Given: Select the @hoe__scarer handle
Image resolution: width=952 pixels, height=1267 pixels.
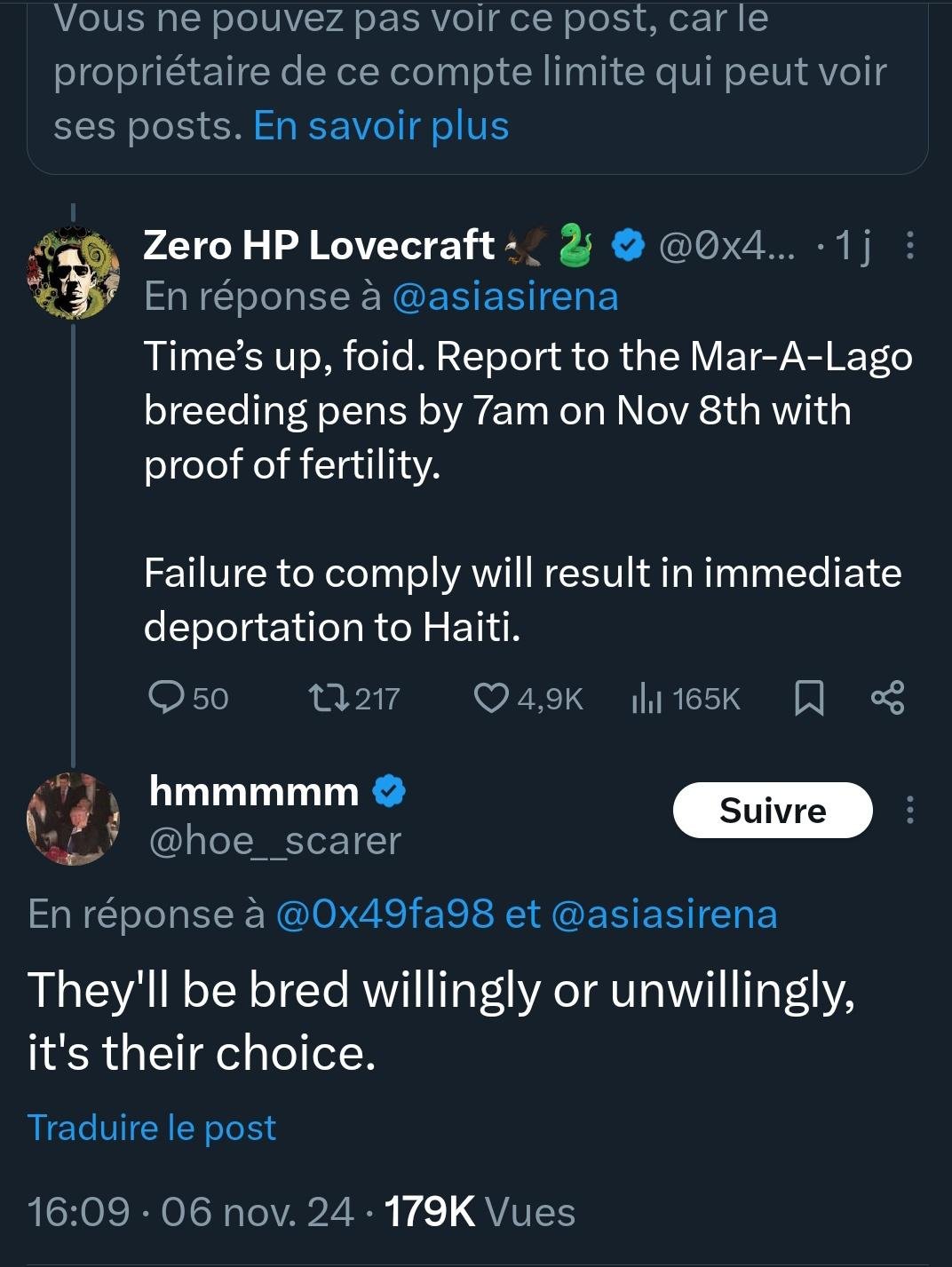Looking at the screenshot, I should point(275,840).
